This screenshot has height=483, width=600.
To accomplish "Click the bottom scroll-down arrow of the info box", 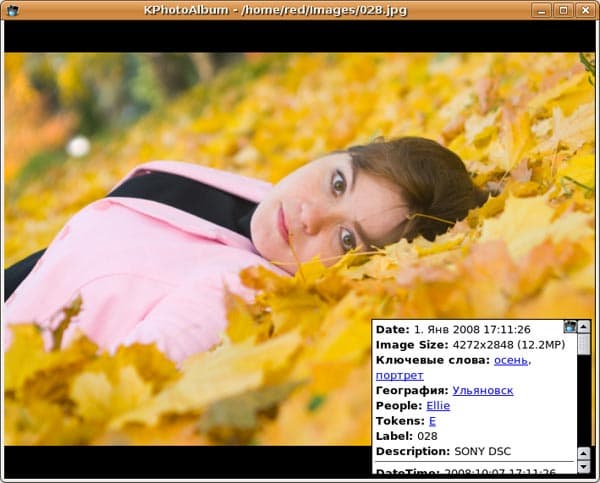I will pos(584,467).
